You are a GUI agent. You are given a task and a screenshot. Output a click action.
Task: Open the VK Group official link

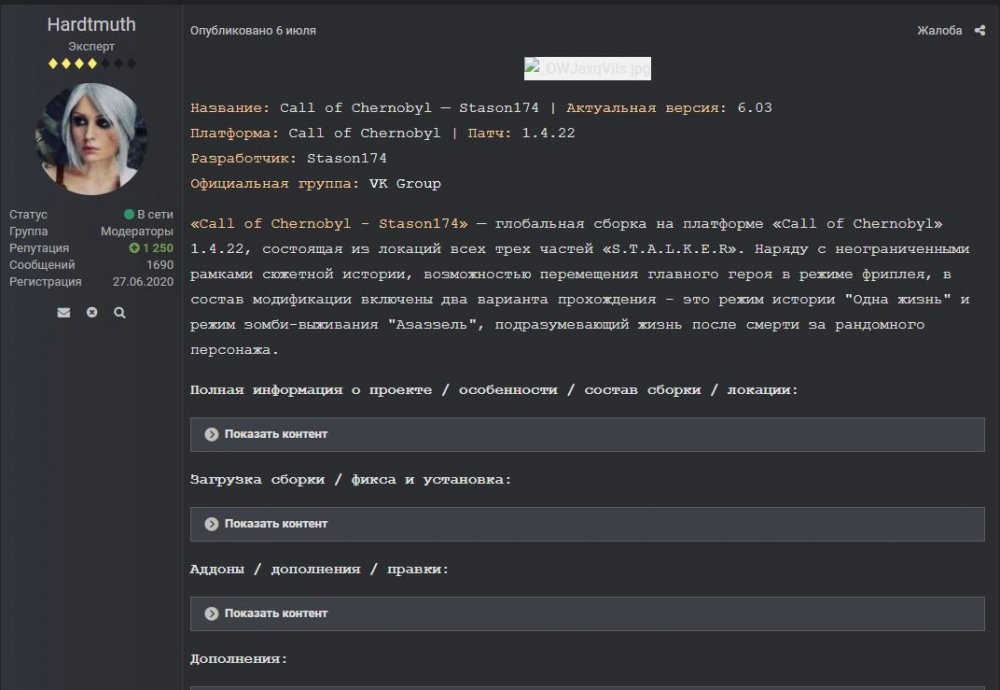pos(404,184)
